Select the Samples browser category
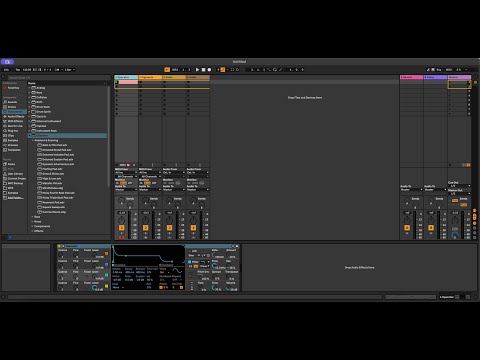The width and height of the screenshot is (480, 360). tap(13, 140)
